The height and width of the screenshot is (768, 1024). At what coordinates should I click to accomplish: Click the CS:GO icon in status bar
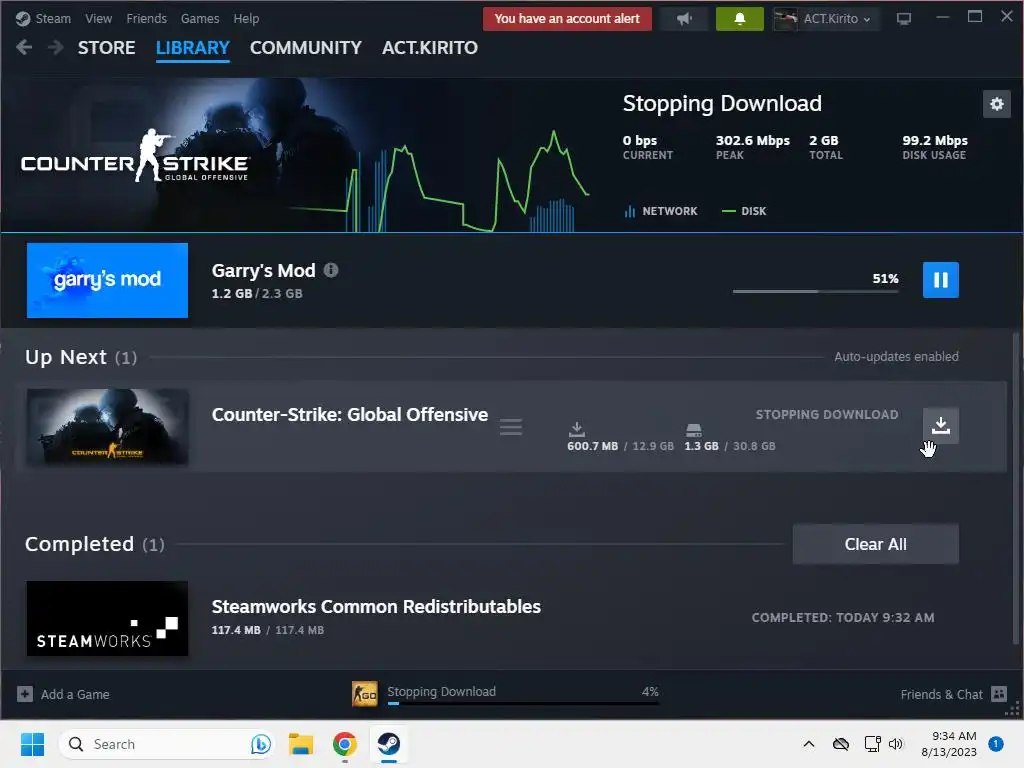coord(364,694)
